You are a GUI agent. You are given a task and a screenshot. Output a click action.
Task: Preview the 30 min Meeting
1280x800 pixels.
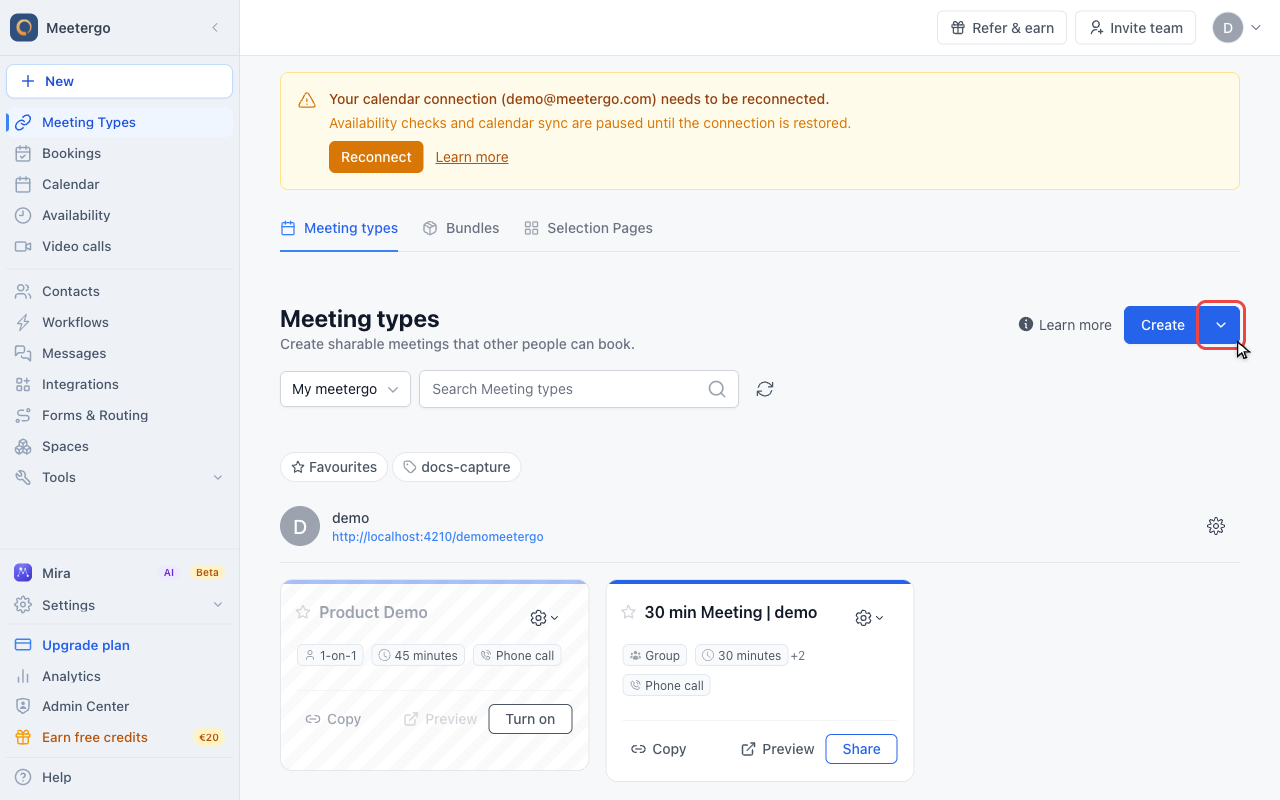tap(777, 749)
